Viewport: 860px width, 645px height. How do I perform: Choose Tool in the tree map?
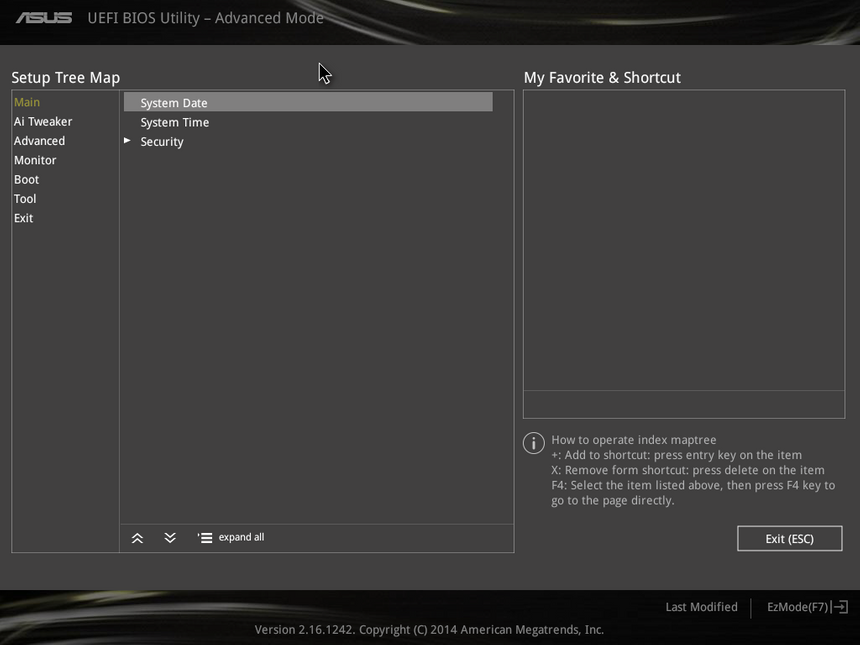pos(25,199)
